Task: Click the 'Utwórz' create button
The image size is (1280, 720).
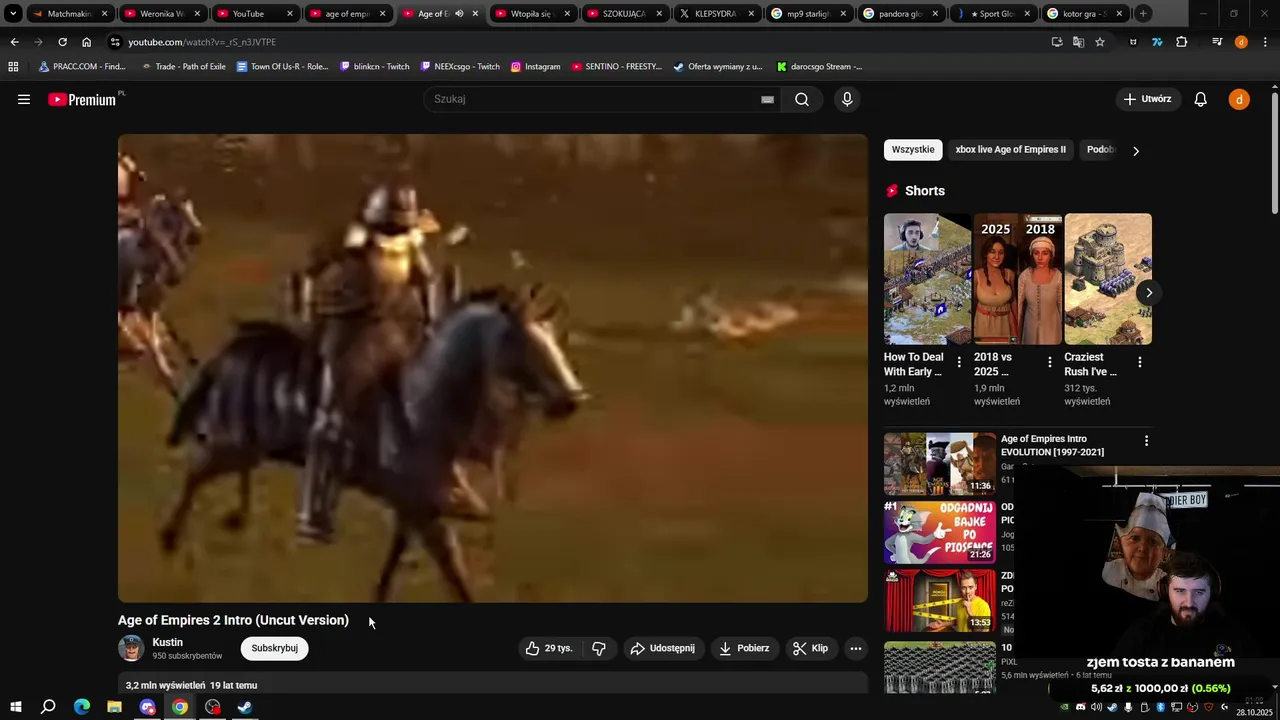Action: (1147, 99)
